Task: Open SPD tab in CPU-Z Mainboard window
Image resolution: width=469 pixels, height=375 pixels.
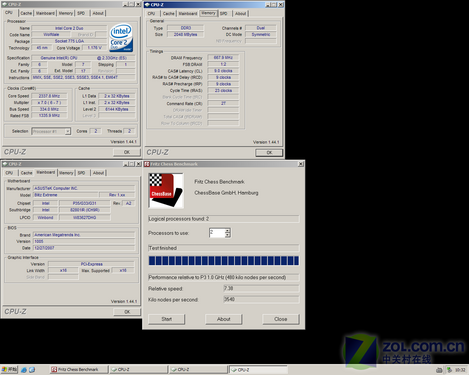Action: tap(81, 173)
